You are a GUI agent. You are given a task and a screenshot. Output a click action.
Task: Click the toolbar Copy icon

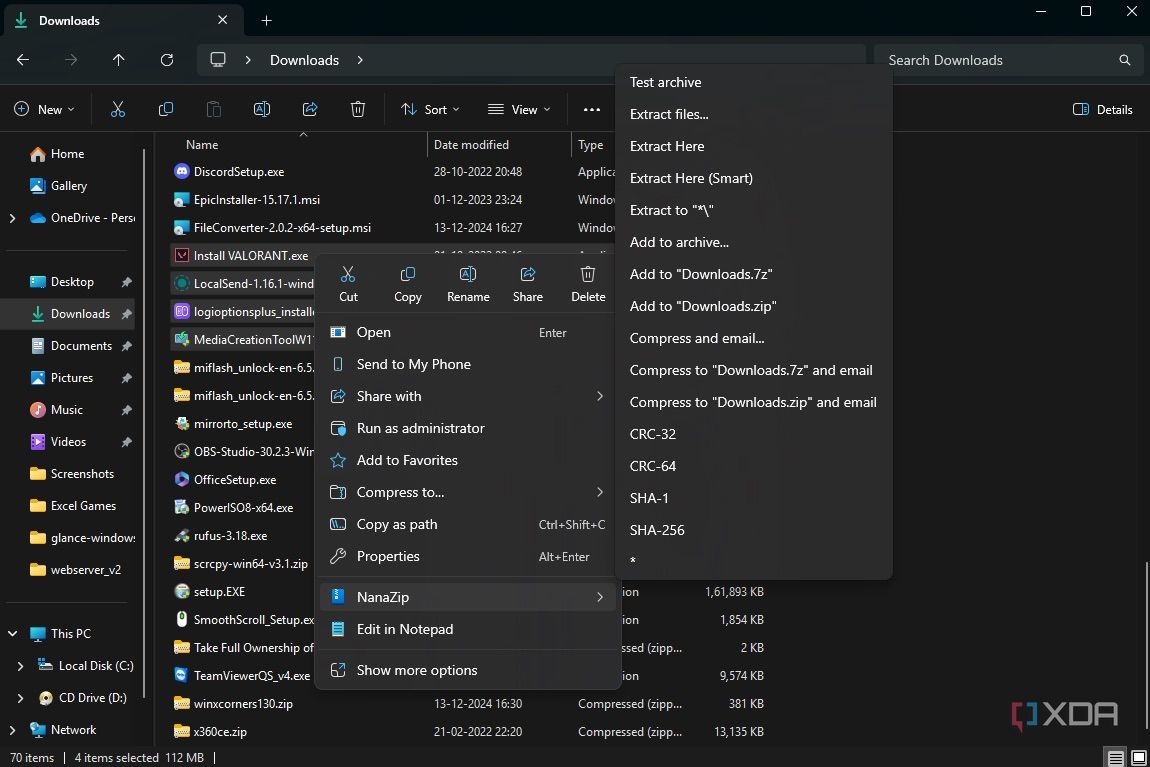point(166,109)
